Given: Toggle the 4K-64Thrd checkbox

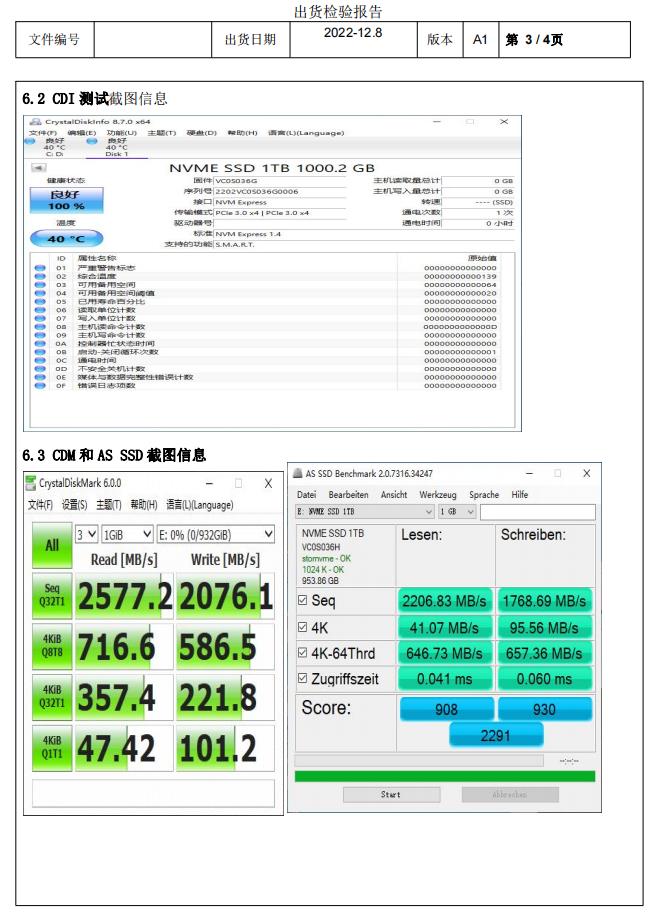Looking at the screenshot, I should [304, 653].
